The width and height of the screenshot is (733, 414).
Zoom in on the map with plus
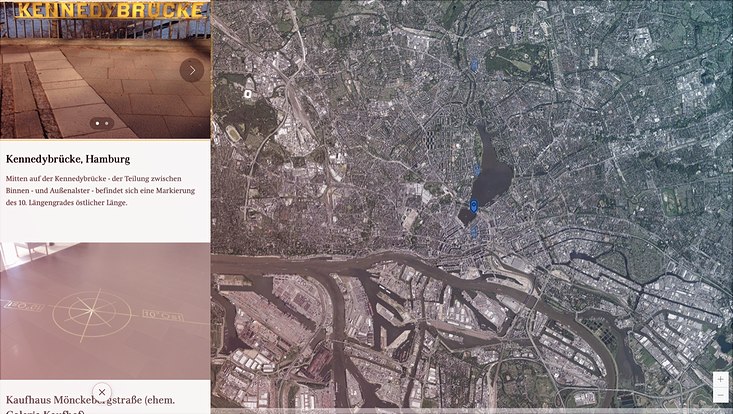(720, 379)
